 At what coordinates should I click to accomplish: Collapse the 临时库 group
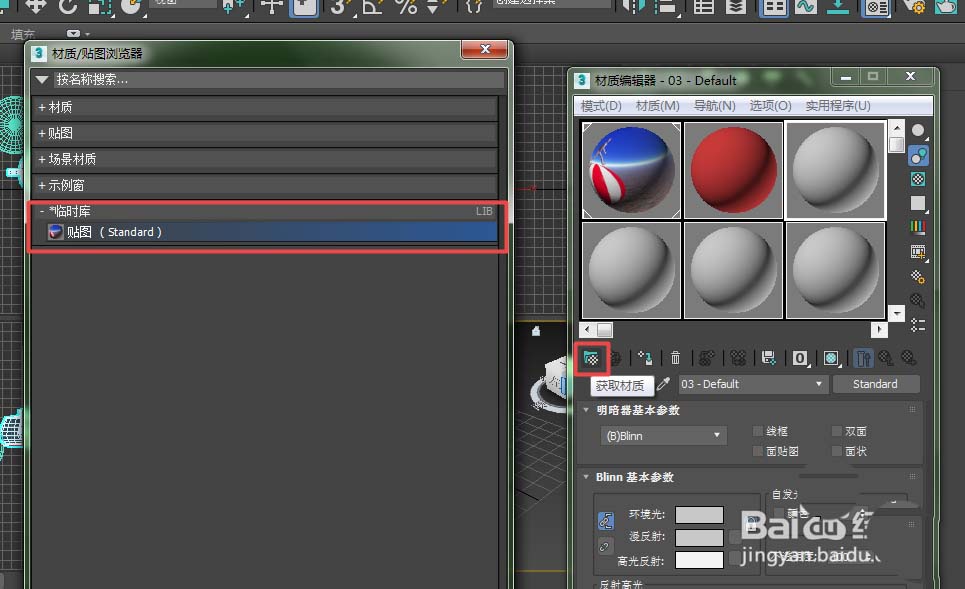[x=42, y=211]
